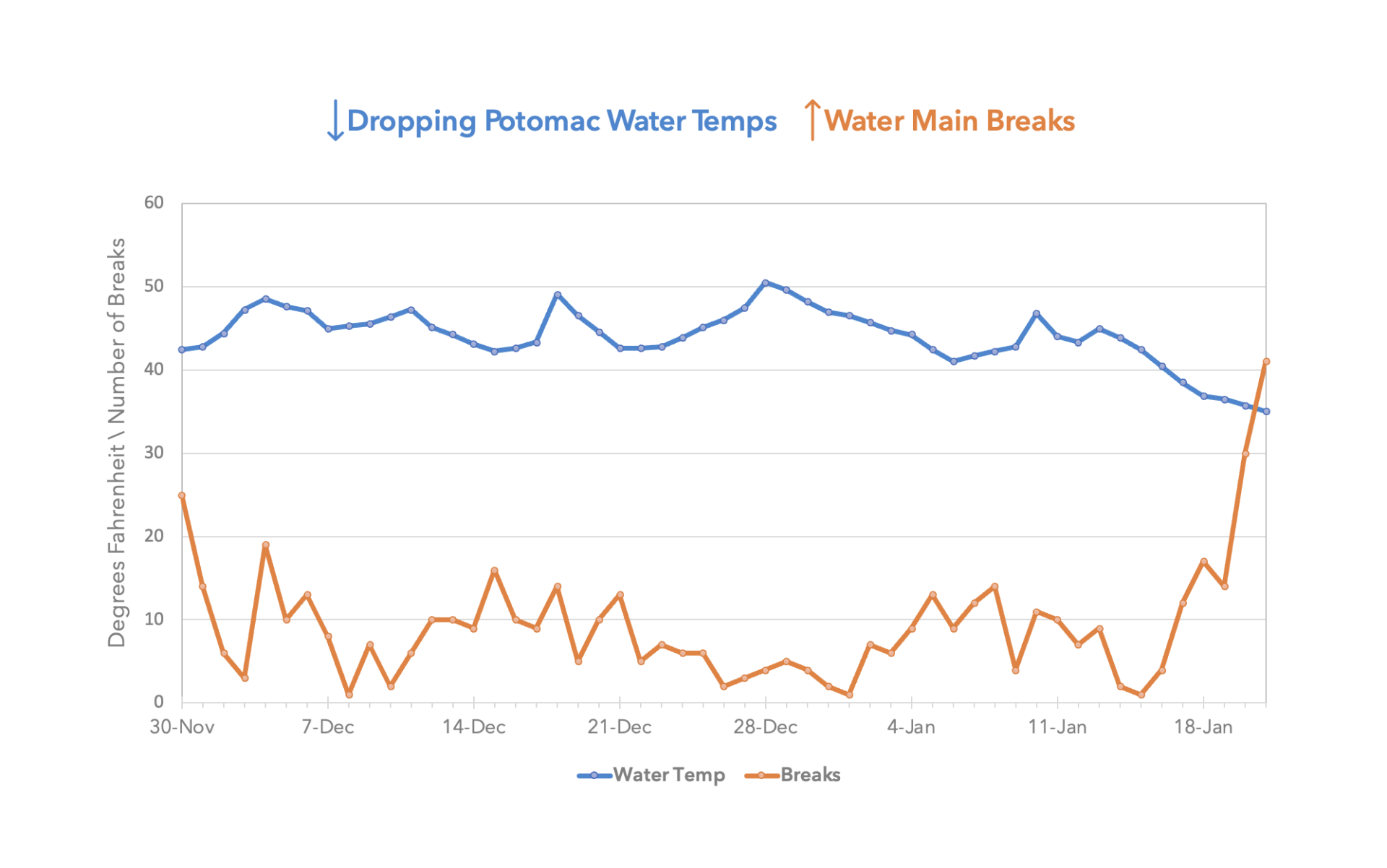Click the 'Breaks' legend label
Screen dimensions: 1387x868
tap(811, 775)
